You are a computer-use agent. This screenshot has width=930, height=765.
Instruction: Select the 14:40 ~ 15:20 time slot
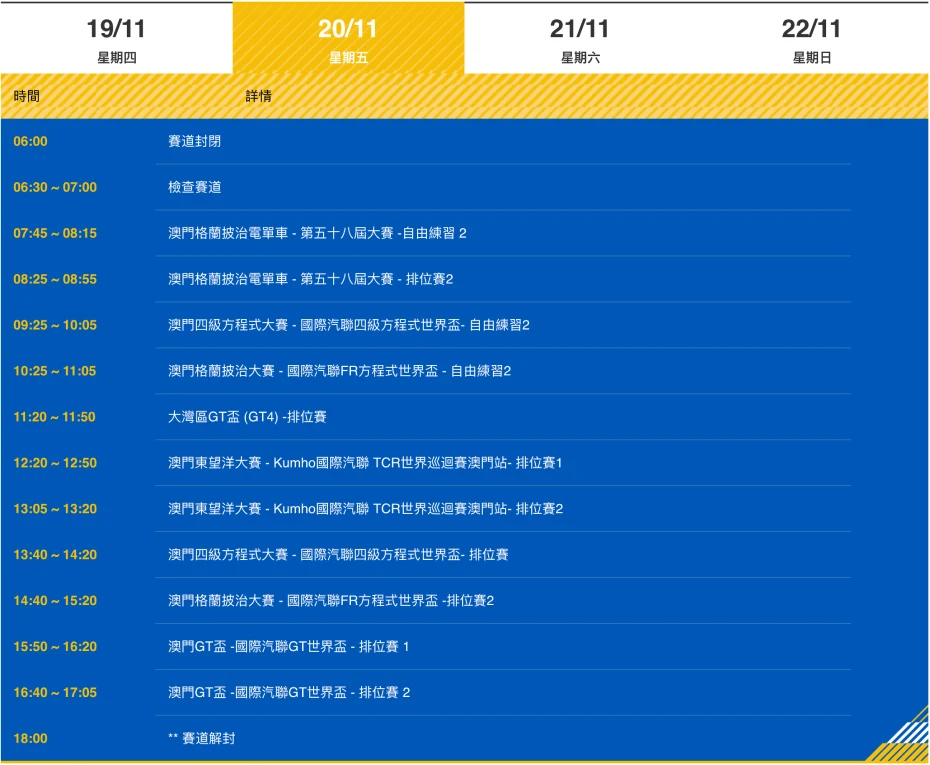click(55, 601)
